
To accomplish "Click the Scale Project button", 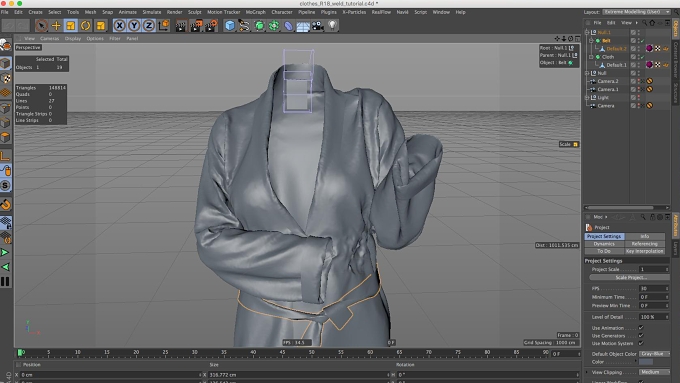I will pos(630,278).
